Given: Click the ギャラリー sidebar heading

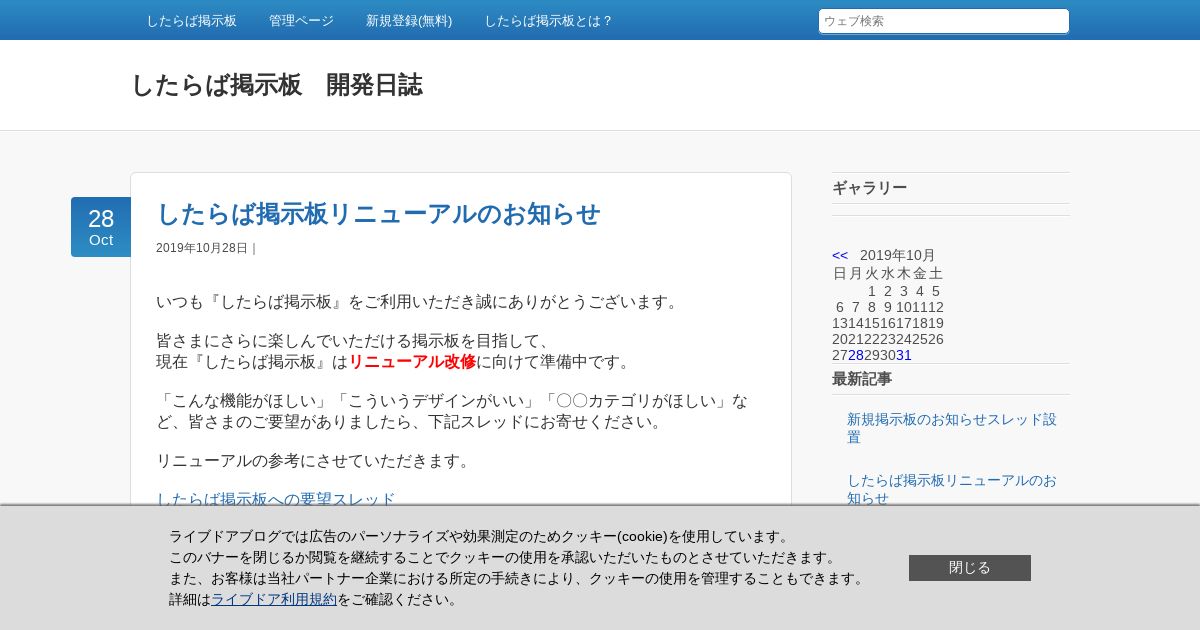Looking at the screenshot, I should pyautogui.click(x=870, y=188).
